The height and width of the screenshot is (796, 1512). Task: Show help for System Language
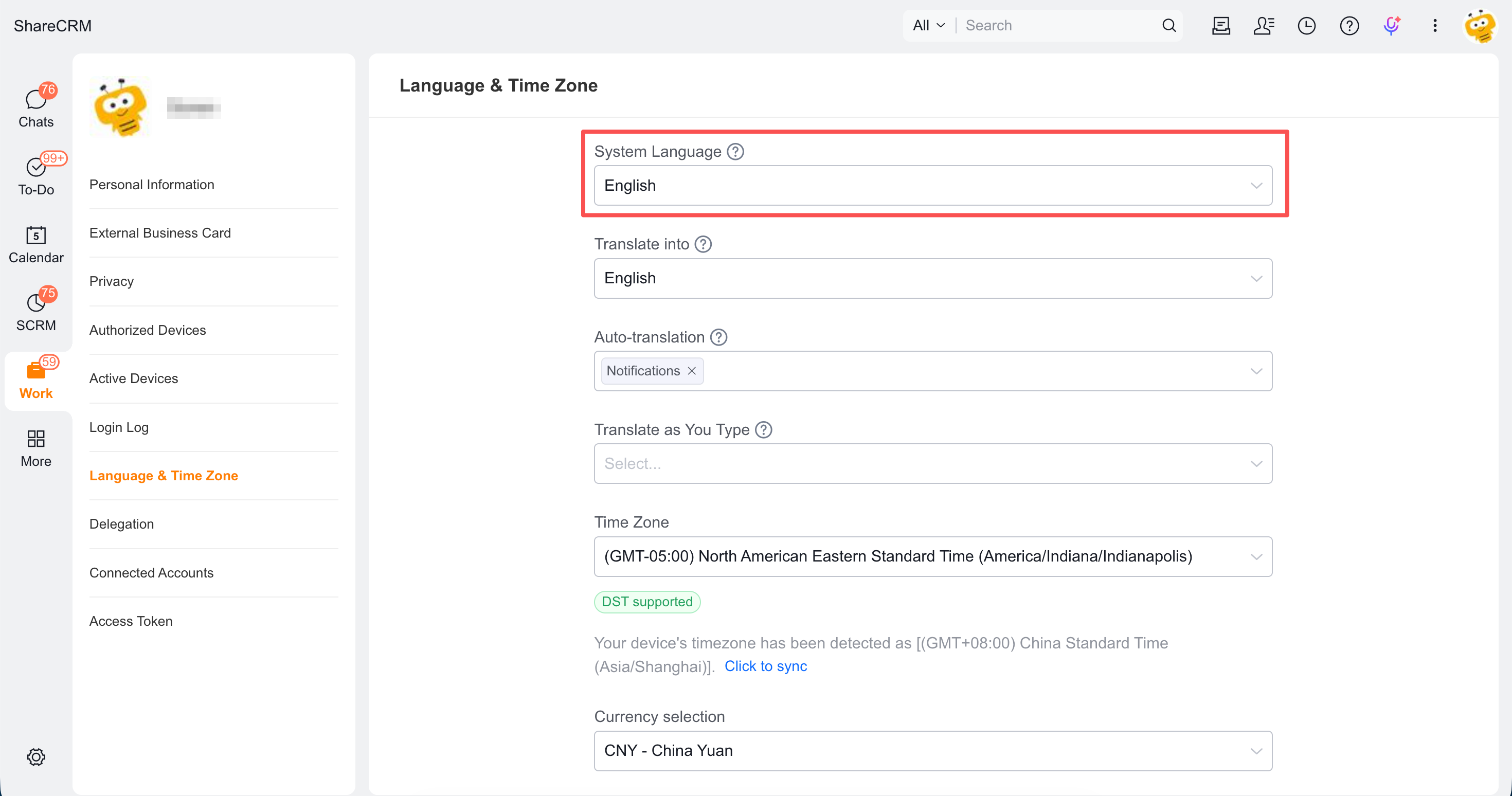click(x=735, y=152)
